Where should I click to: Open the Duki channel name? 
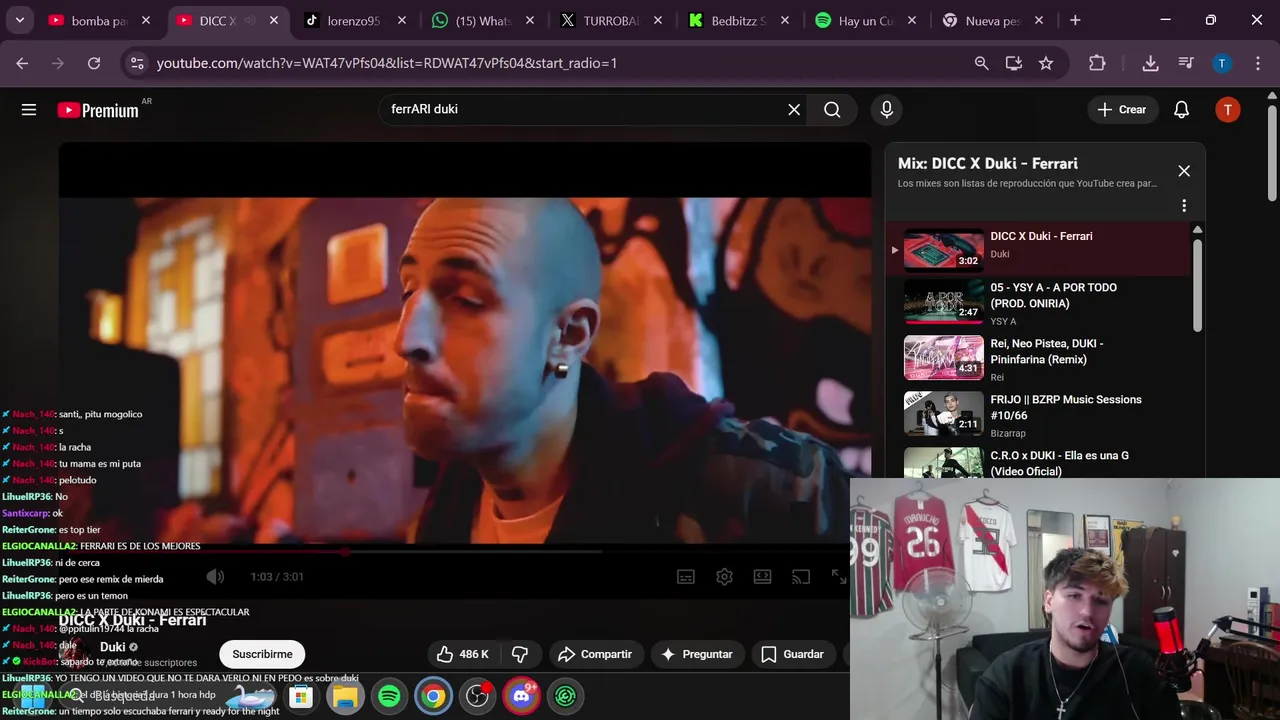click(112, 647)
